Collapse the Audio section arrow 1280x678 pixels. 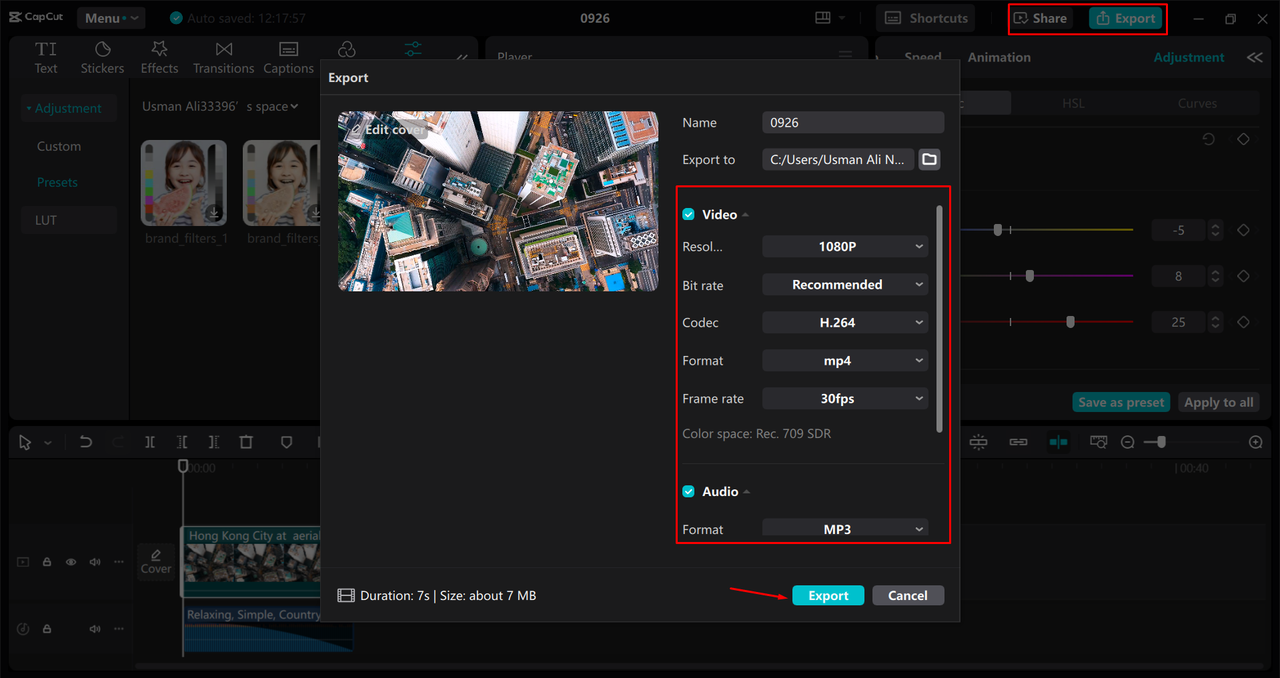[747, 492]
